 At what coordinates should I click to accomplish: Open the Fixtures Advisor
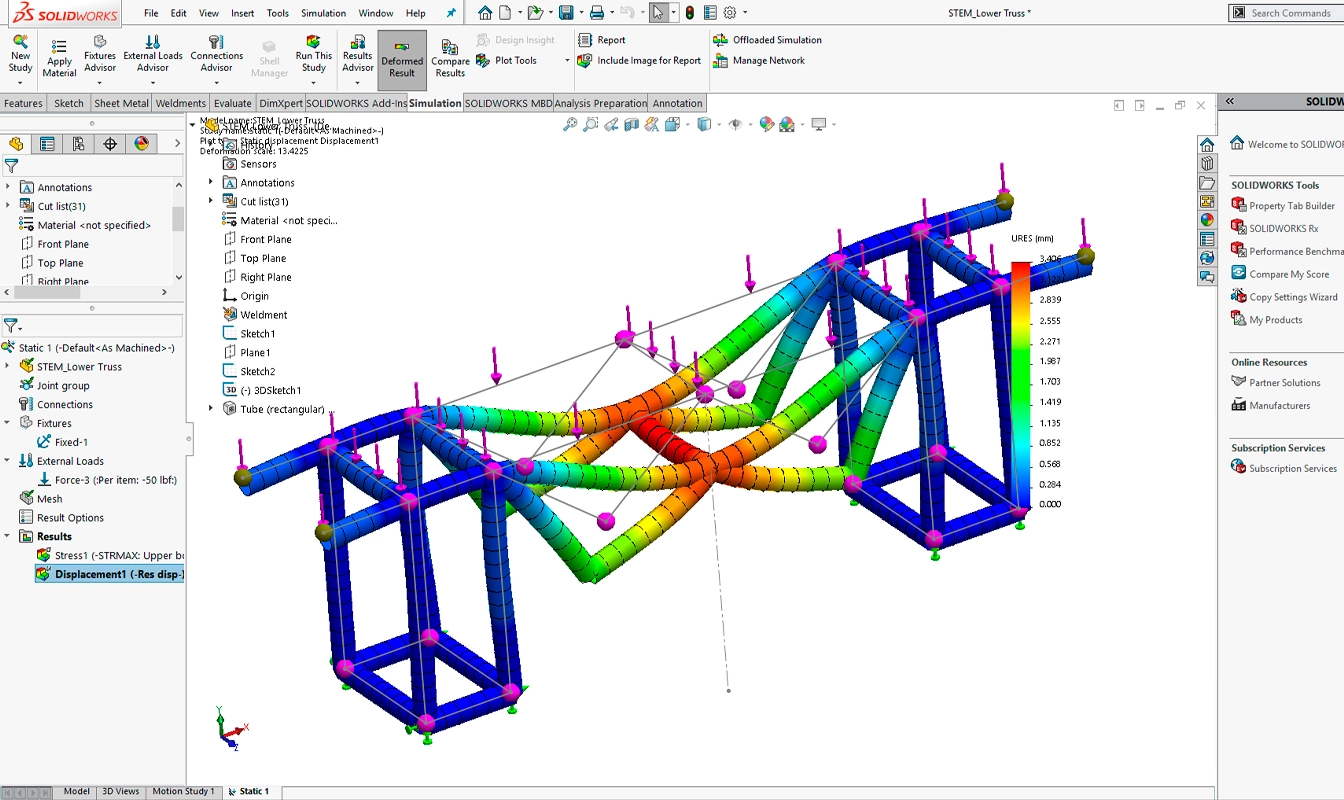point(100,54)
